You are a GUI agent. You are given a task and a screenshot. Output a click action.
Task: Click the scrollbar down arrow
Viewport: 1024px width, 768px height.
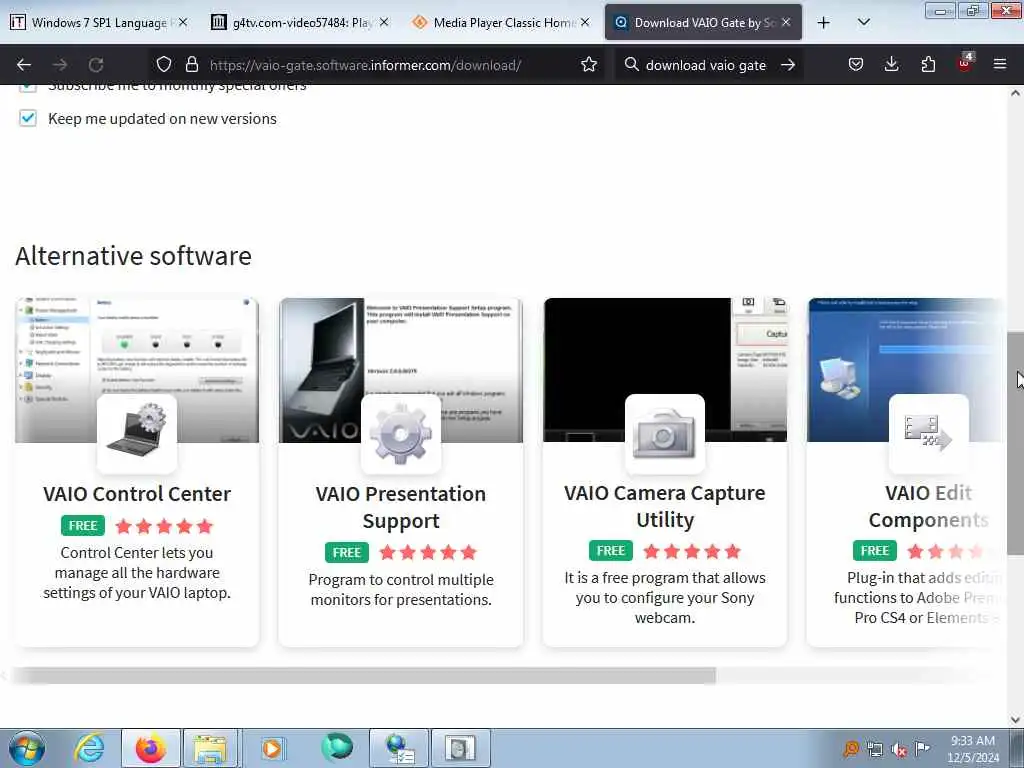click(x=1016, y=720)
